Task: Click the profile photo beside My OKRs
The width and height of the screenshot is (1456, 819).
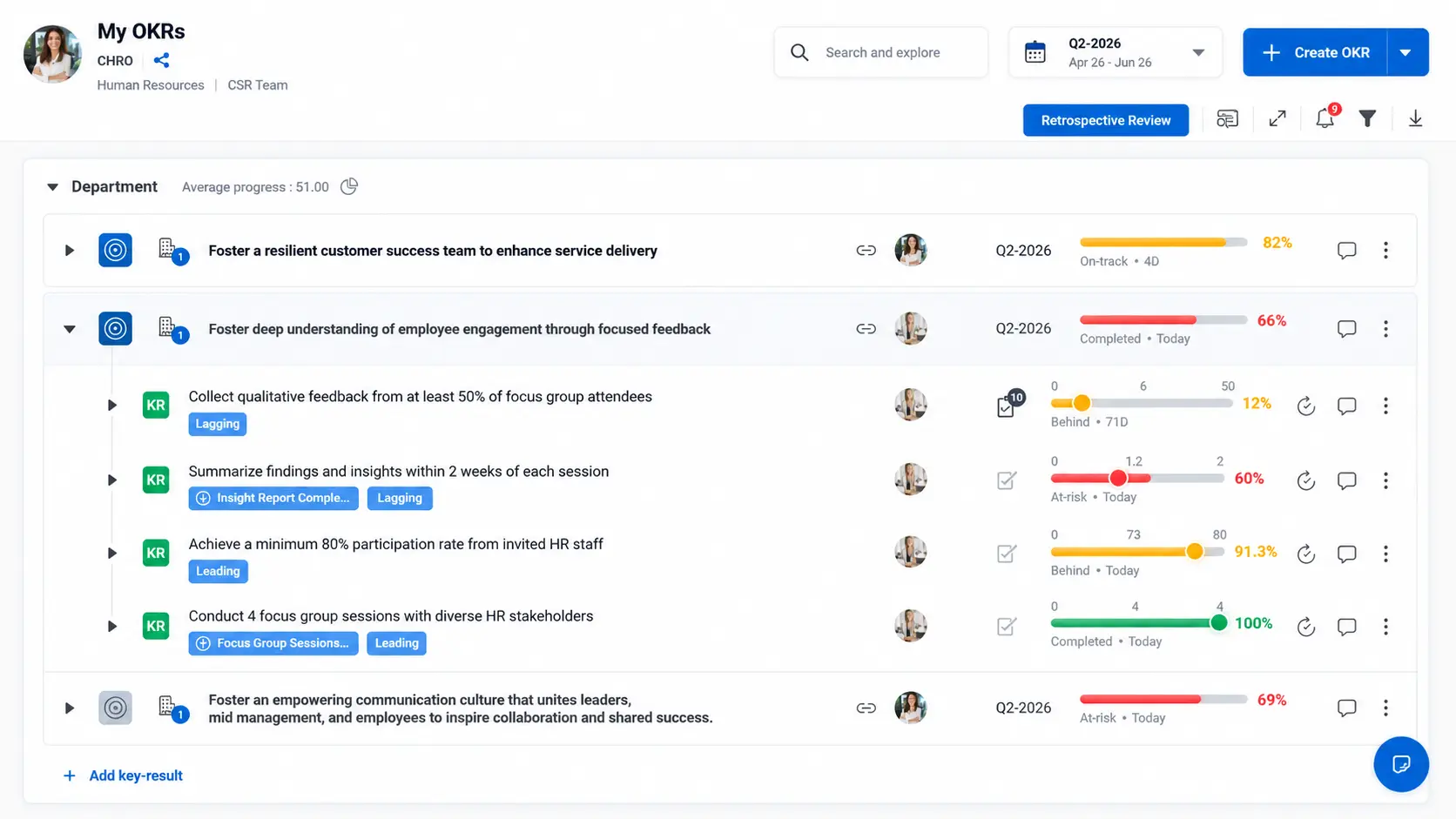Action: [53, 54]
